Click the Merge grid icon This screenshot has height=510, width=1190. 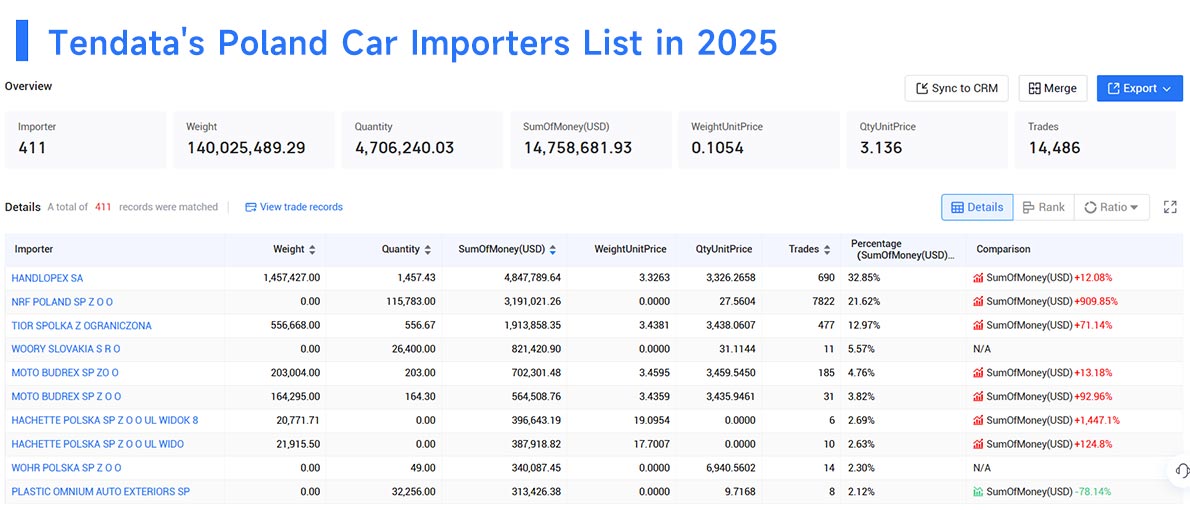[1034, 88]
